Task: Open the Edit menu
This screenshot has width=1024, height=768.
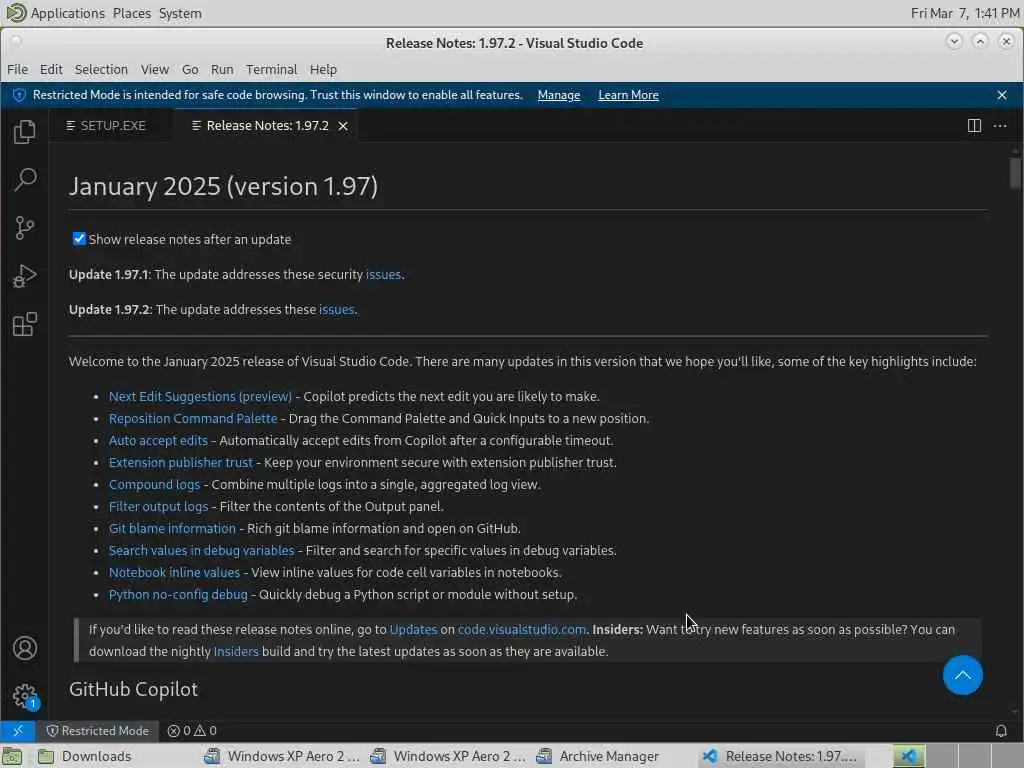Action: click(51, 69)
